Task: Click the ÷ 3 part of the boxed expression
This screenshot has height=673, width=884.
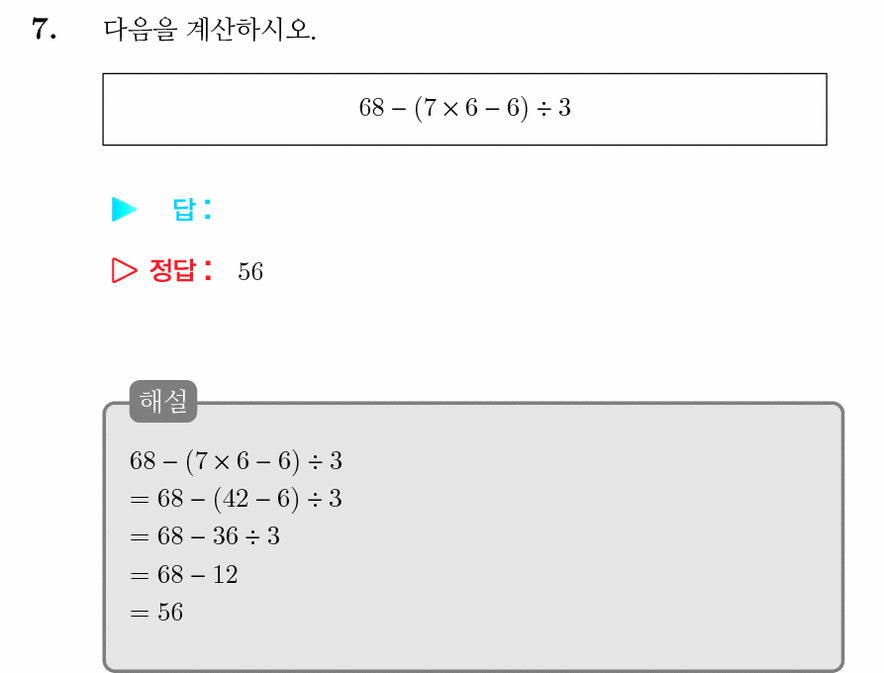Action: coord(554,108)
